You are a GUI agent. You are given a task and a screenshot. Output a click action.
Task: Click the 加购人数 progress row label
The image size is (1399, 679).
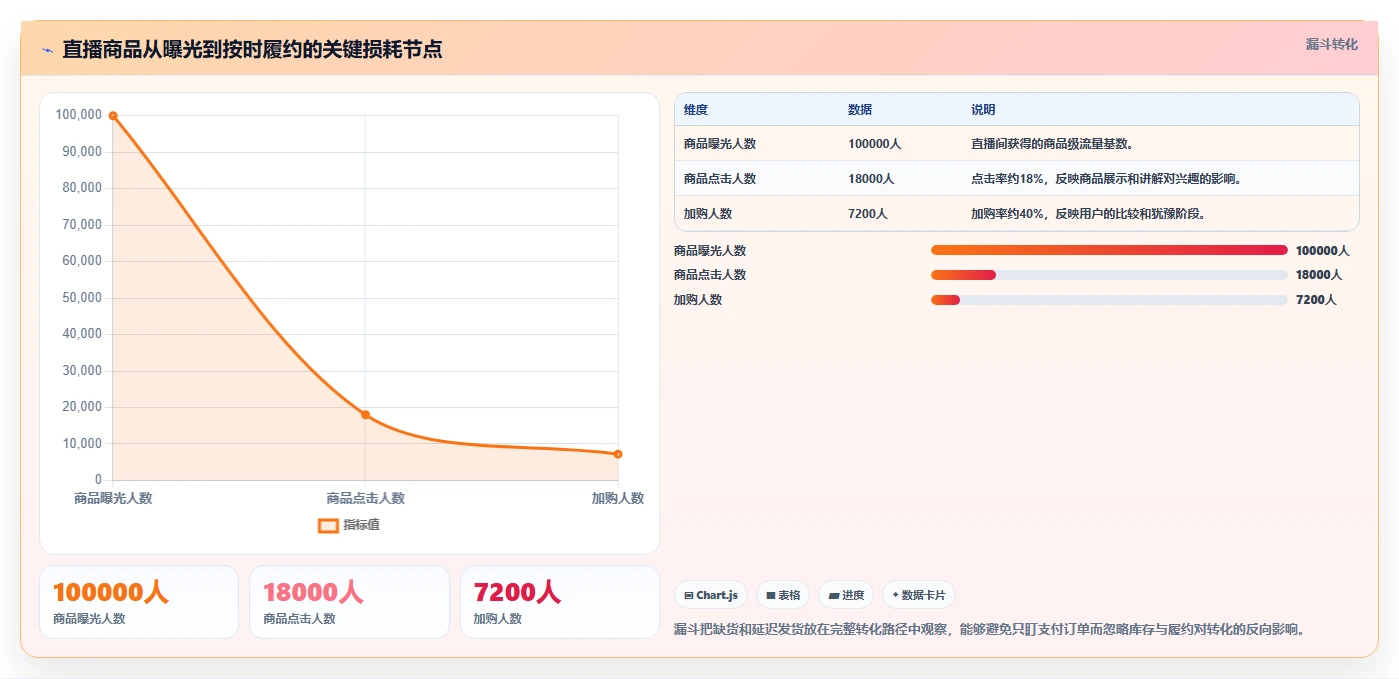tap(698, 300)
